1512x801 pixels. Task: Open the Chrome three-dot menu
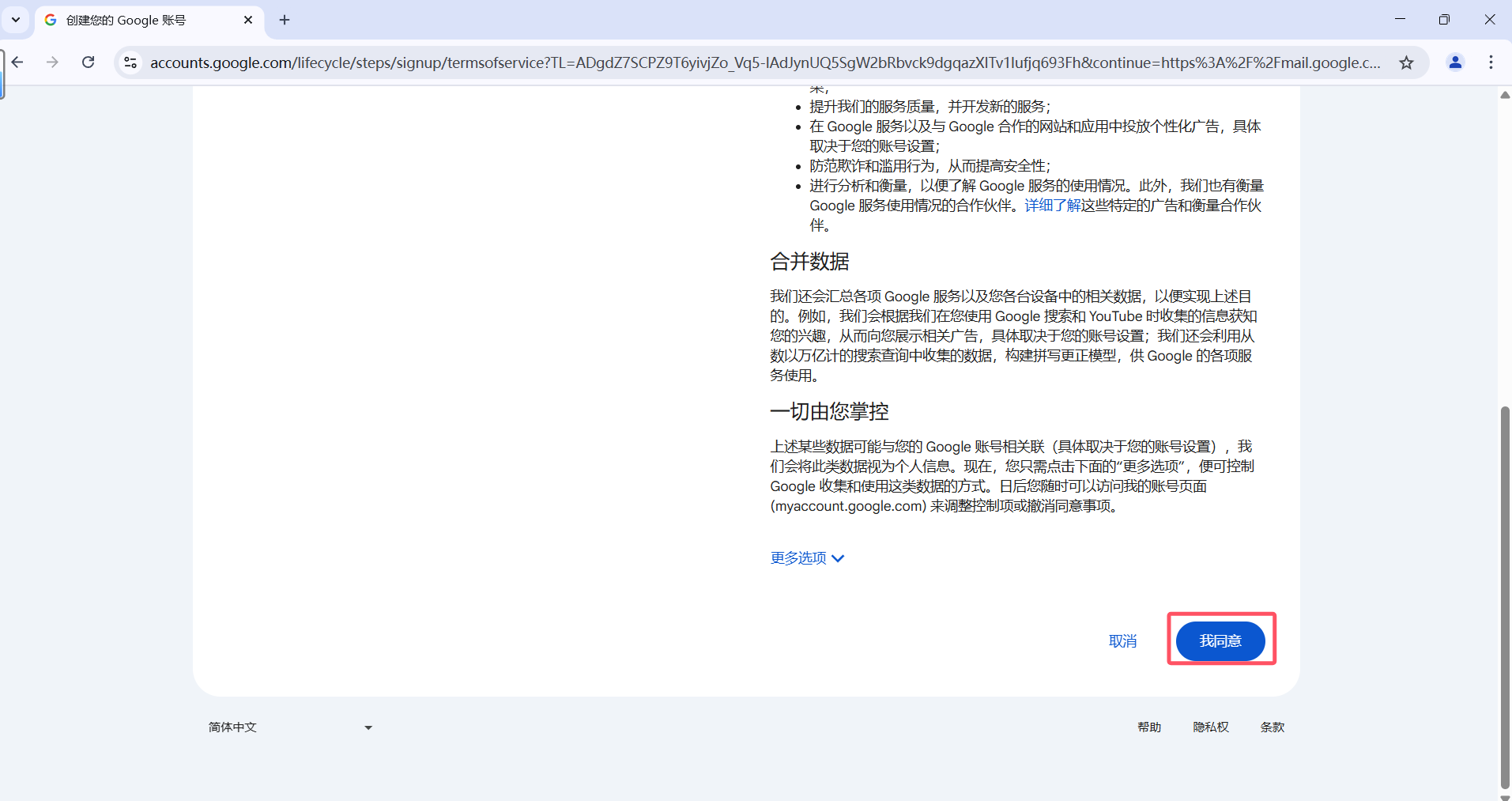[1491, 62]
